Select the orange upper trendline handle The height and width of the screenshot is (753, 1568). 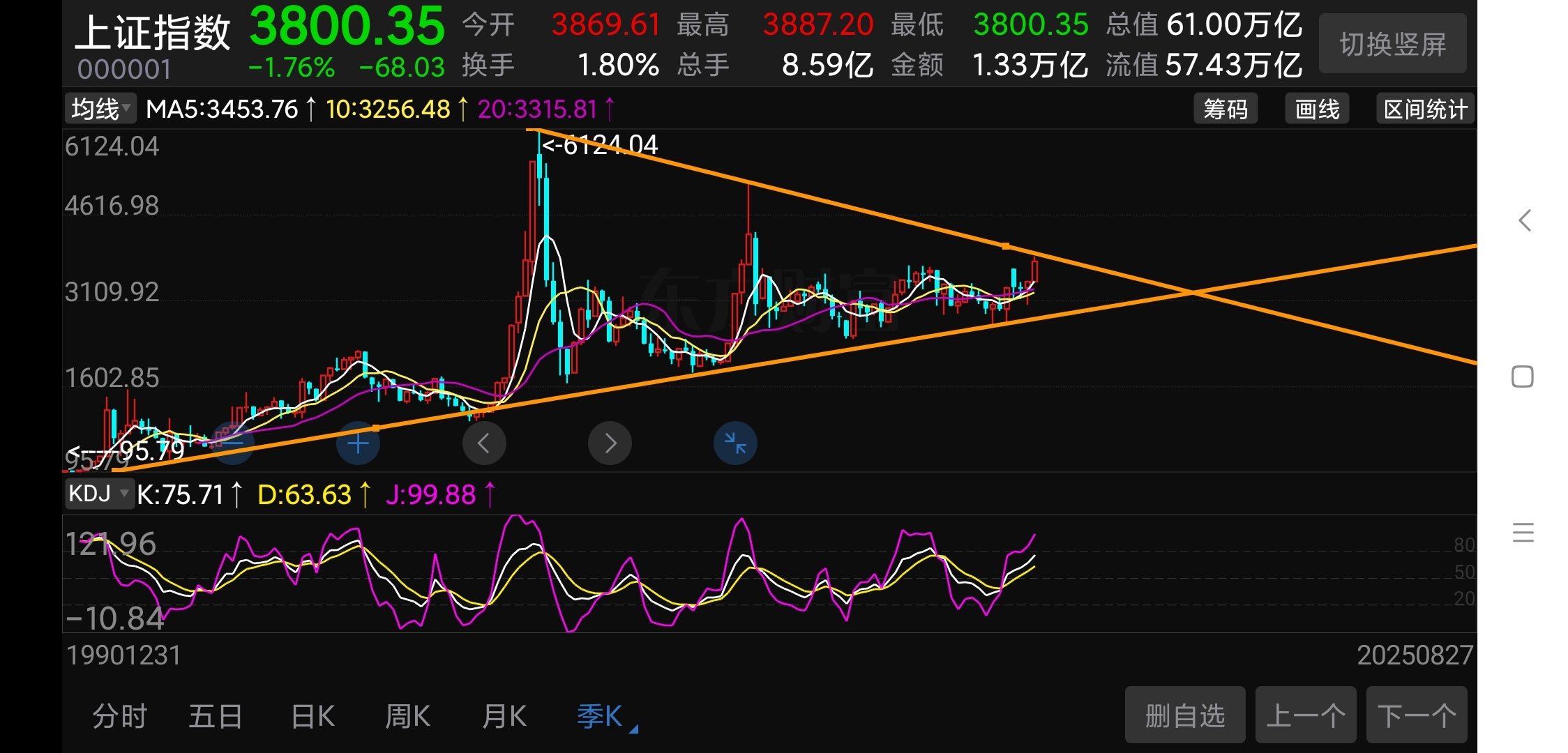1006,246
